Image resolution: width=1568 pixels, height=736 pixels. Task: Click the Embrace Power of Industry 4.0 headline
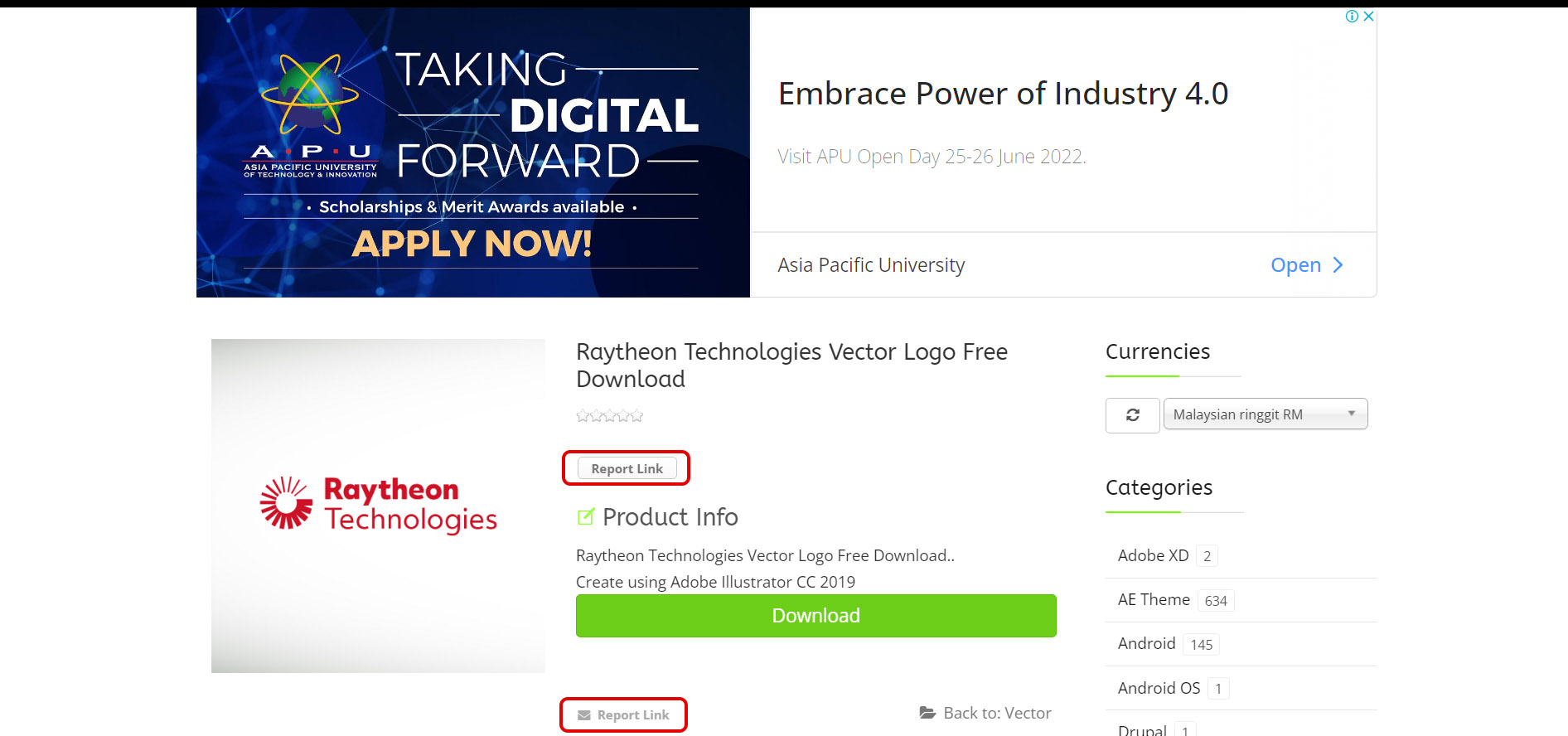(1003, 94)
